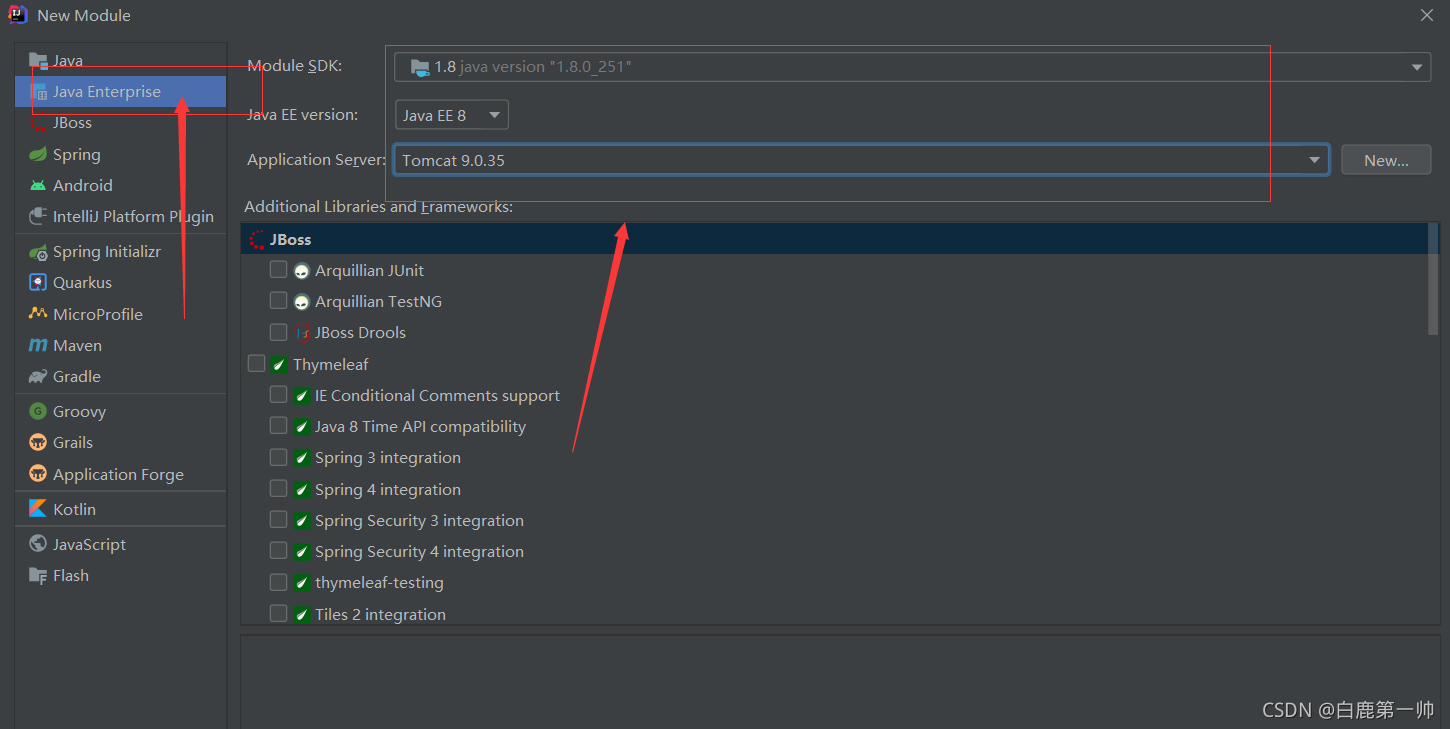Click the Groovy icon
1450x729 pixels.
(38, 411)
